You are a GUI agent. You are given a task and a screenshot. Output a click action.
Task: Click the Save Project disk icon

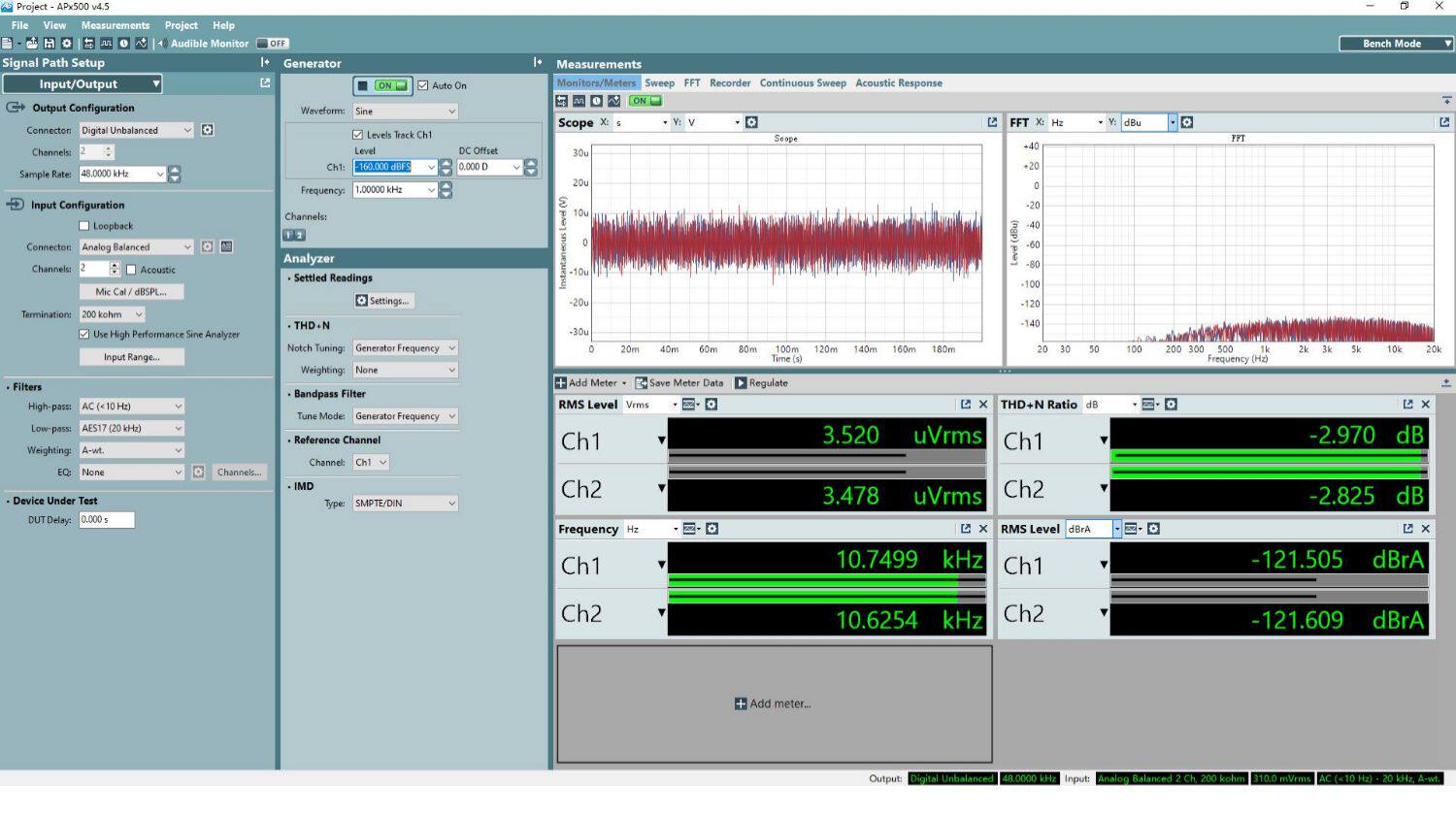click(x=50, y=44)
